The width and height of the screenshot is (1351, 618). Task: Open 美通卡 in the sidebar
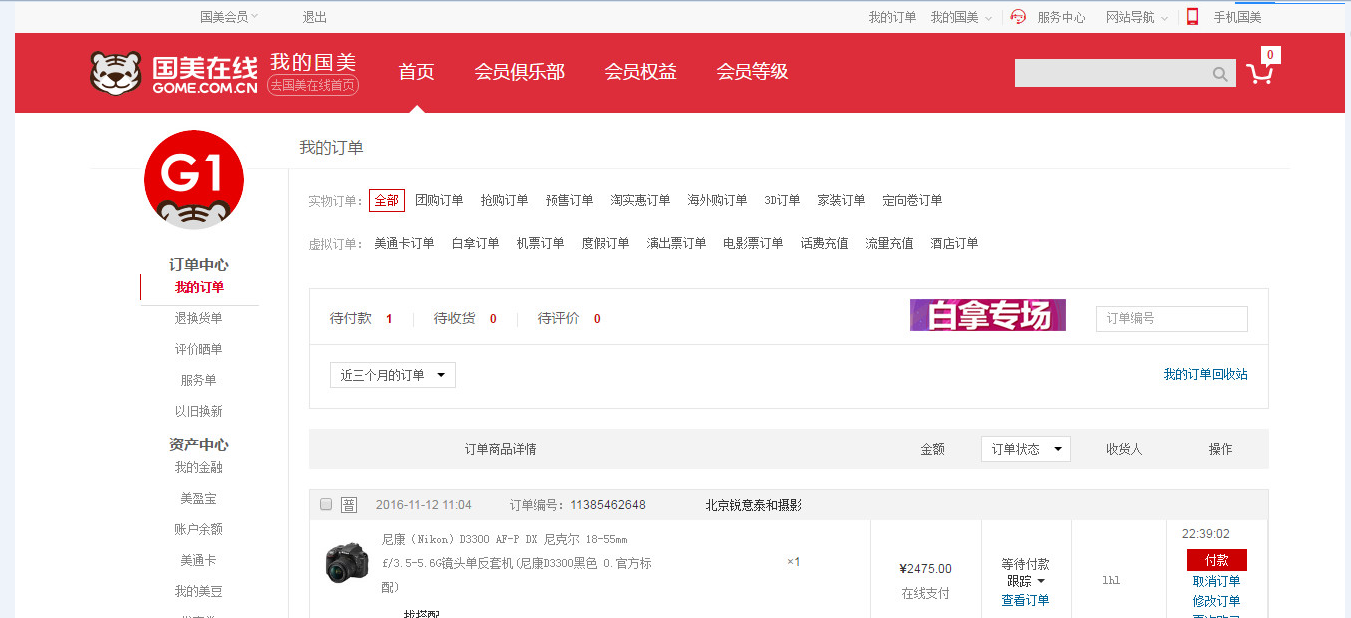coord(198,560)
